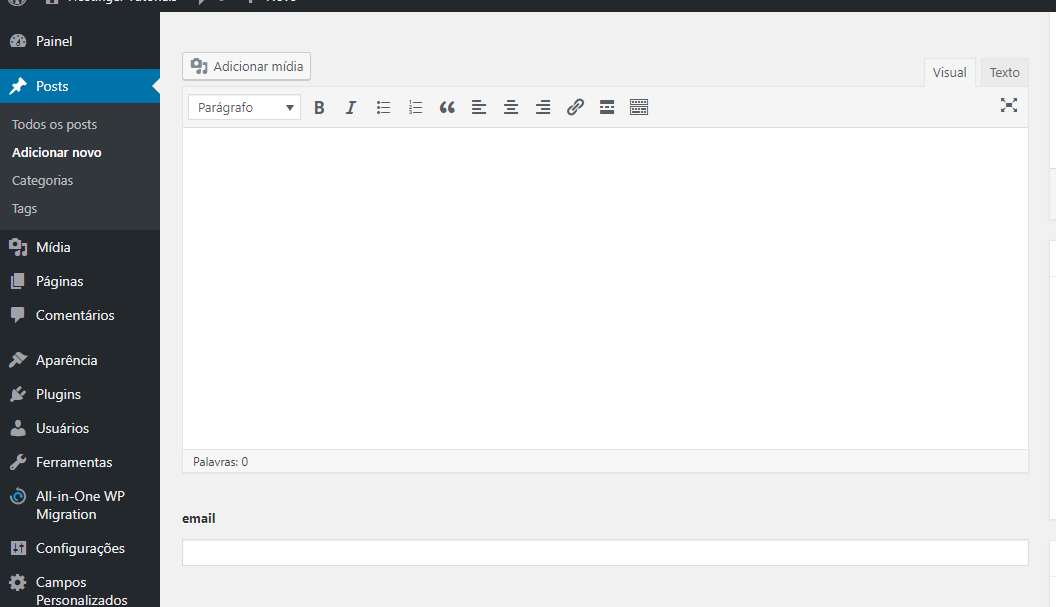This screenshot has height=607, width=1056.
Task: Align text to the center
Action: click(x=511, y=107)
